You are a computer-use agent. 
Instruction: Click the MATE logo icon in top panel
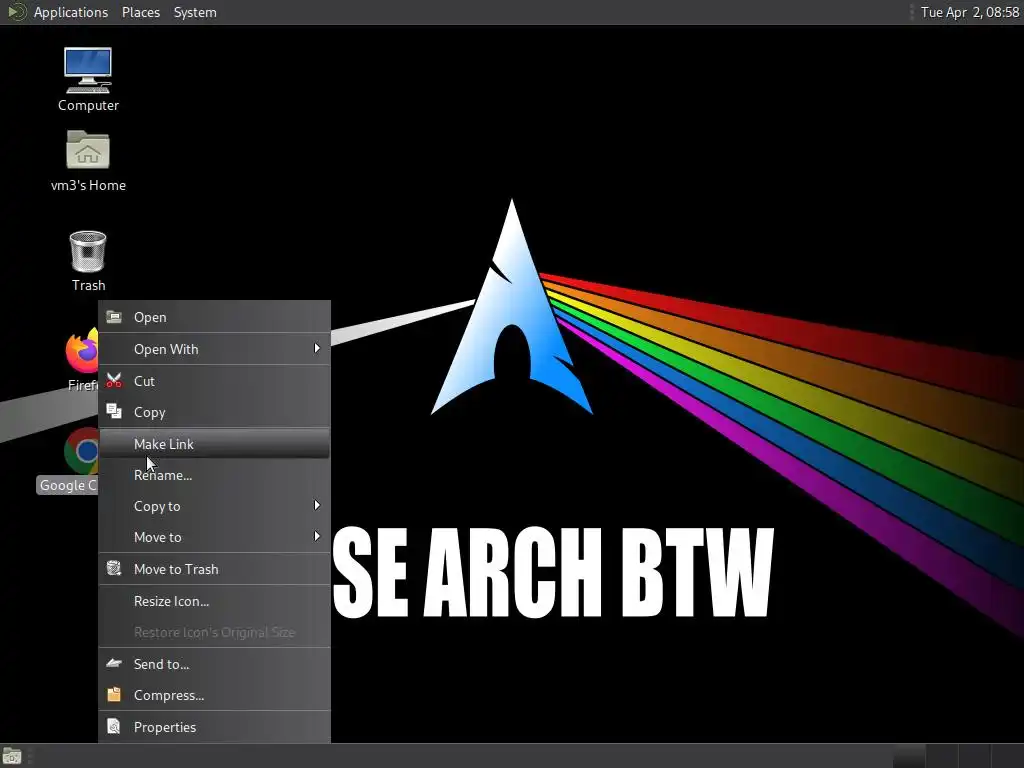click(16, 12)
